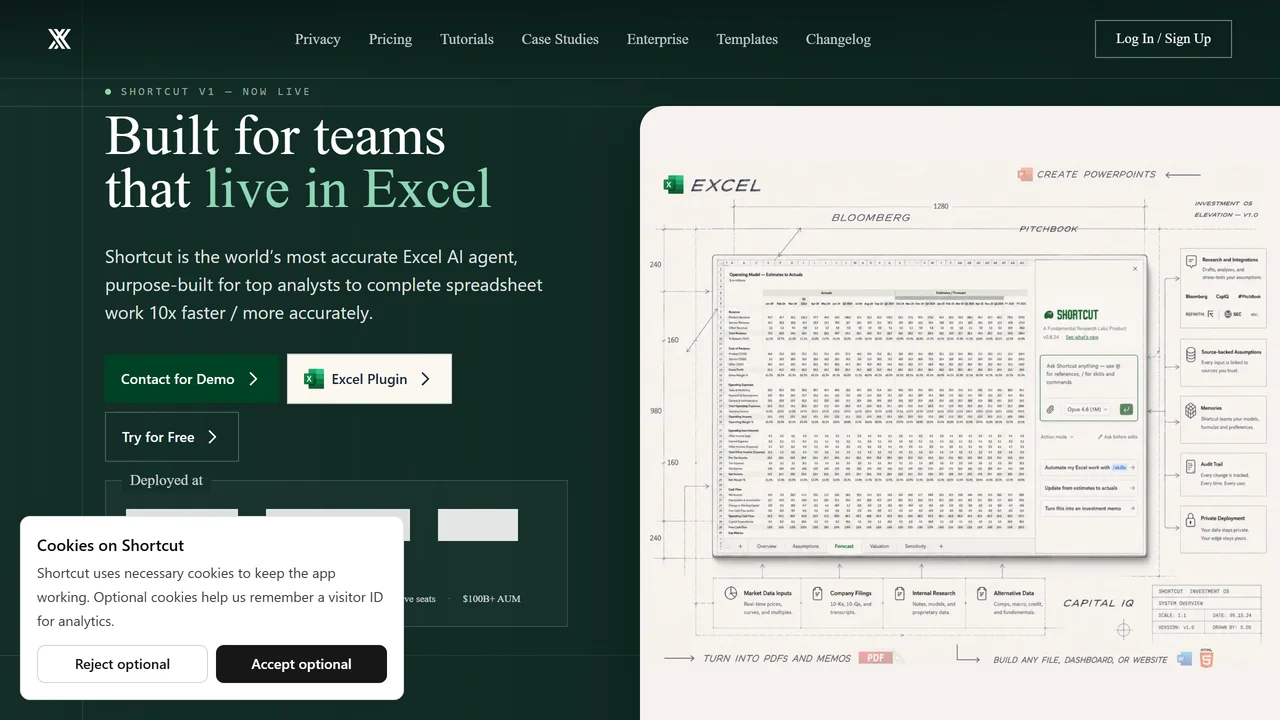The width and height of the screenshot is (1280, 720).
Task: Open Tutorials from the navigation bar
Action: [x=467, y=39]
